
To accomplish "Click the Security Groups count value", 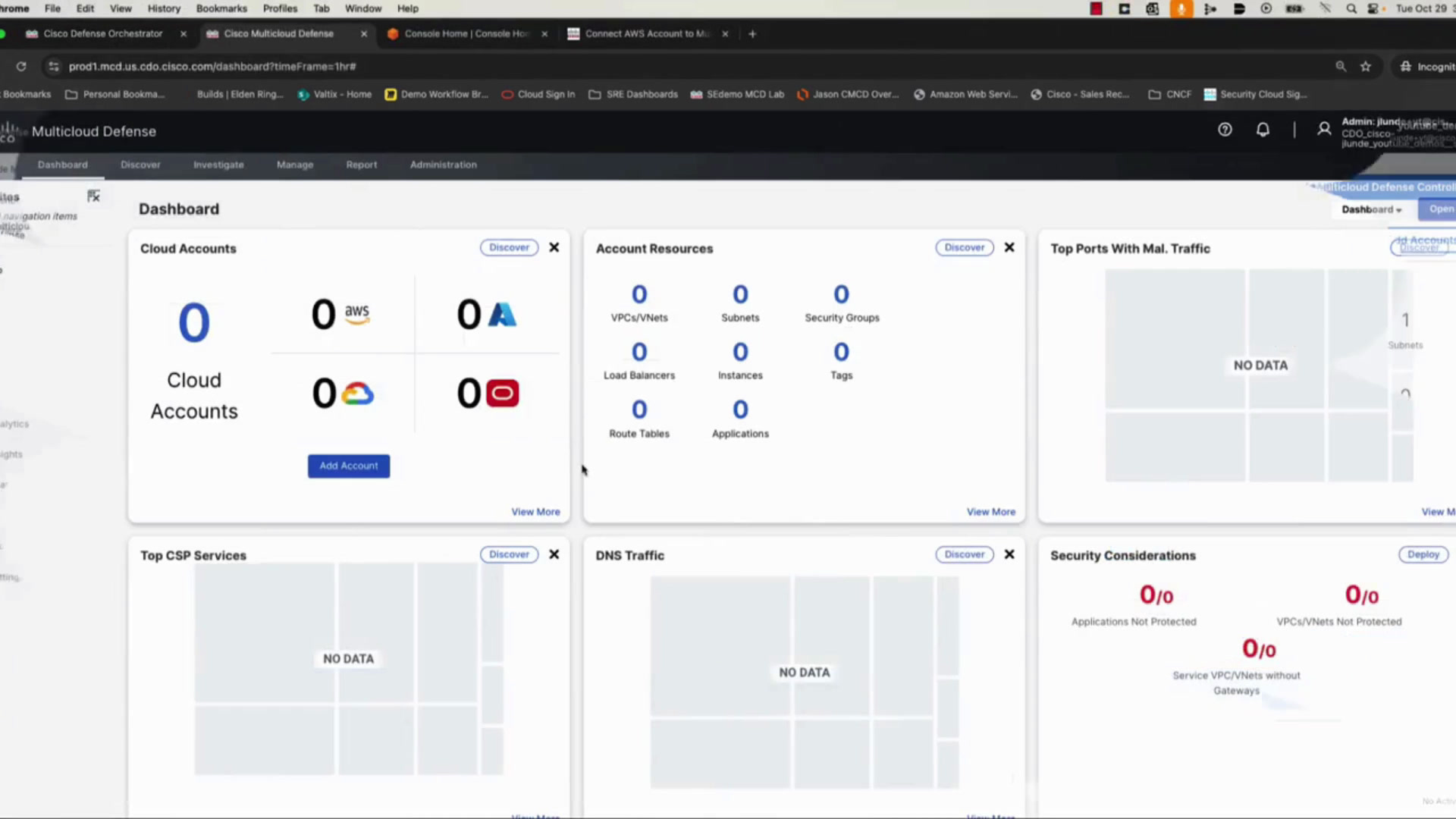I will point(841,294).
